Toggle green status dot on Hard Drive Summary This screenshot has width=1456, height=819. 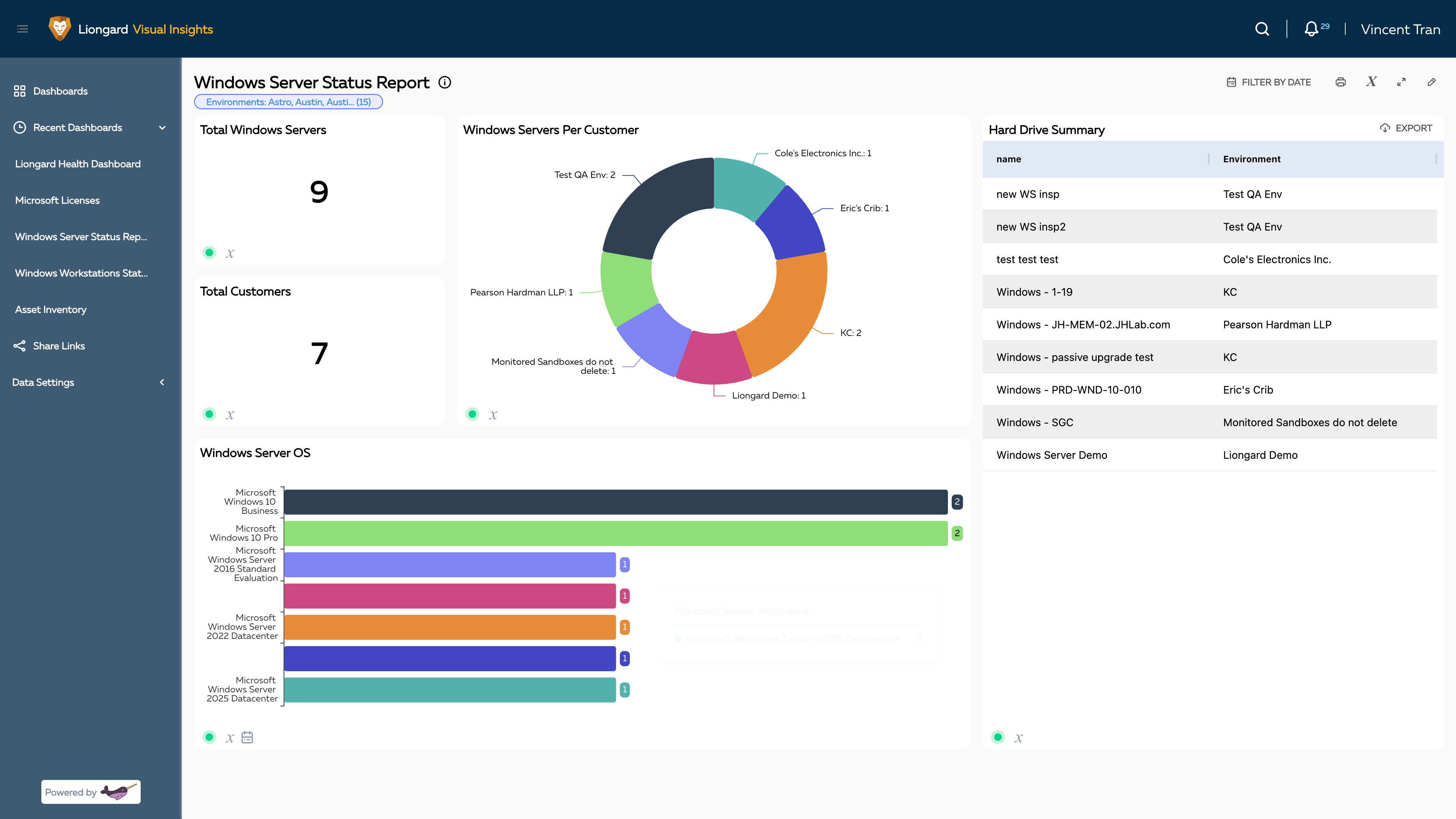tap(998, 737)
